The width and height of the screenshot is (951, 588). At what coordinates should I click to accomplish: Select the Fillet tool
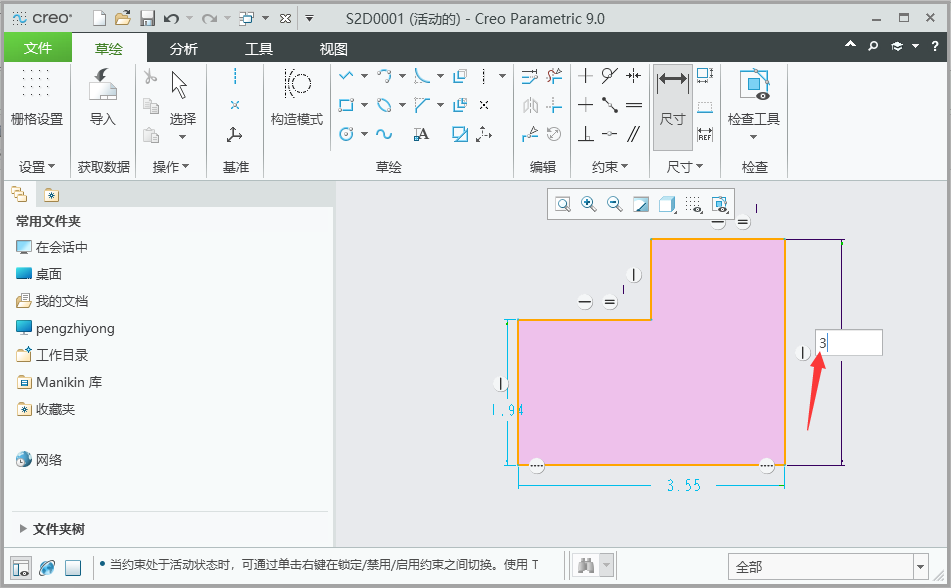pos(422,76)
